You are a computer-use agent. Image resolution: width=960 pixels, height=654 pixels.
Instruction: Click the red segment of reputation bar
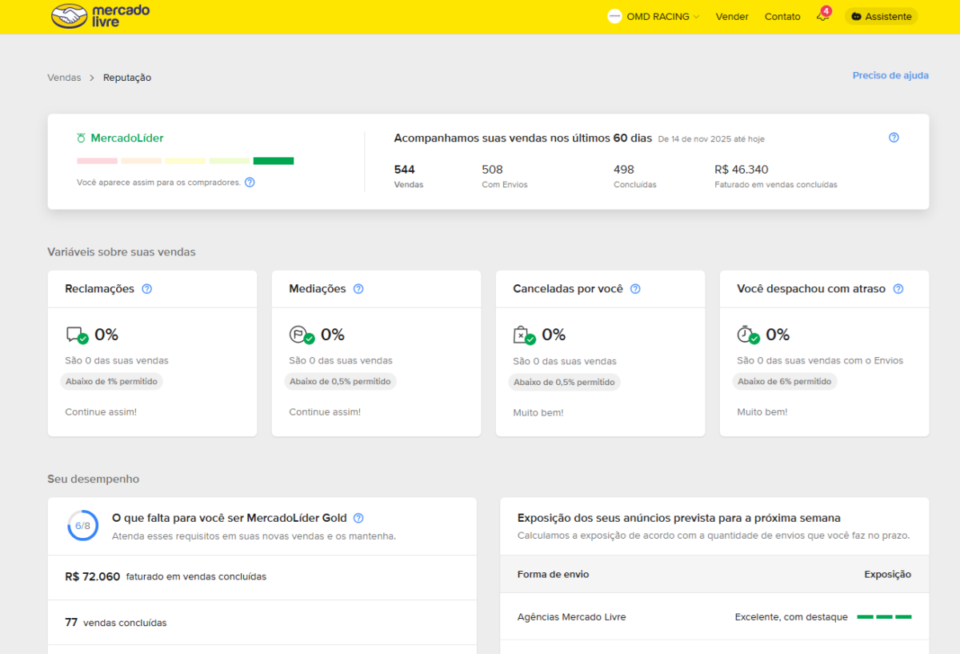(97, 161)
